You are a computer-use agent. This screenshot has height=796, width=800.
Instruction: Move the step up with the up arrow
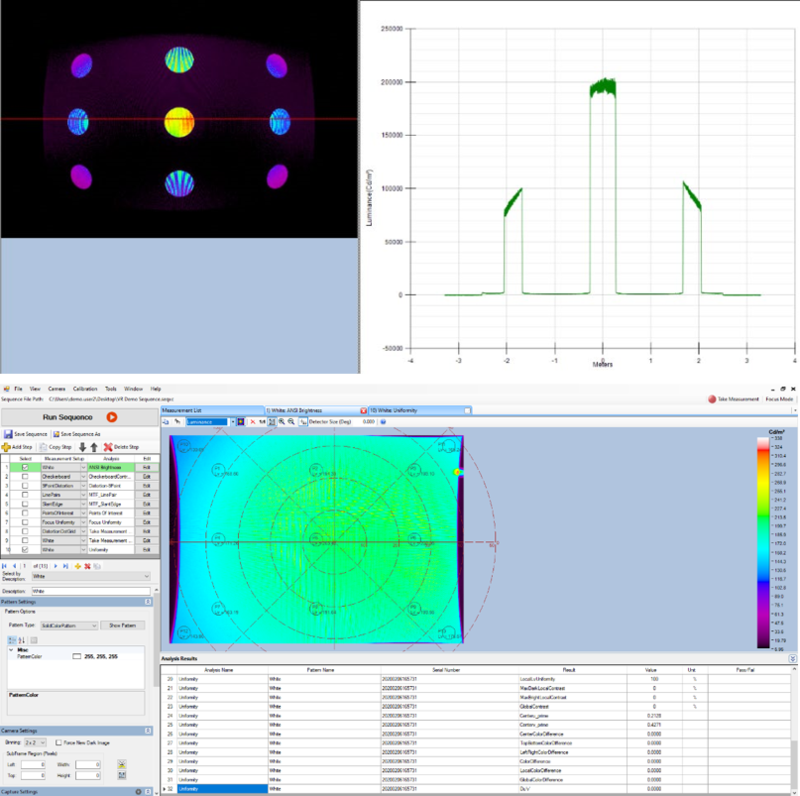coord(94,447)
